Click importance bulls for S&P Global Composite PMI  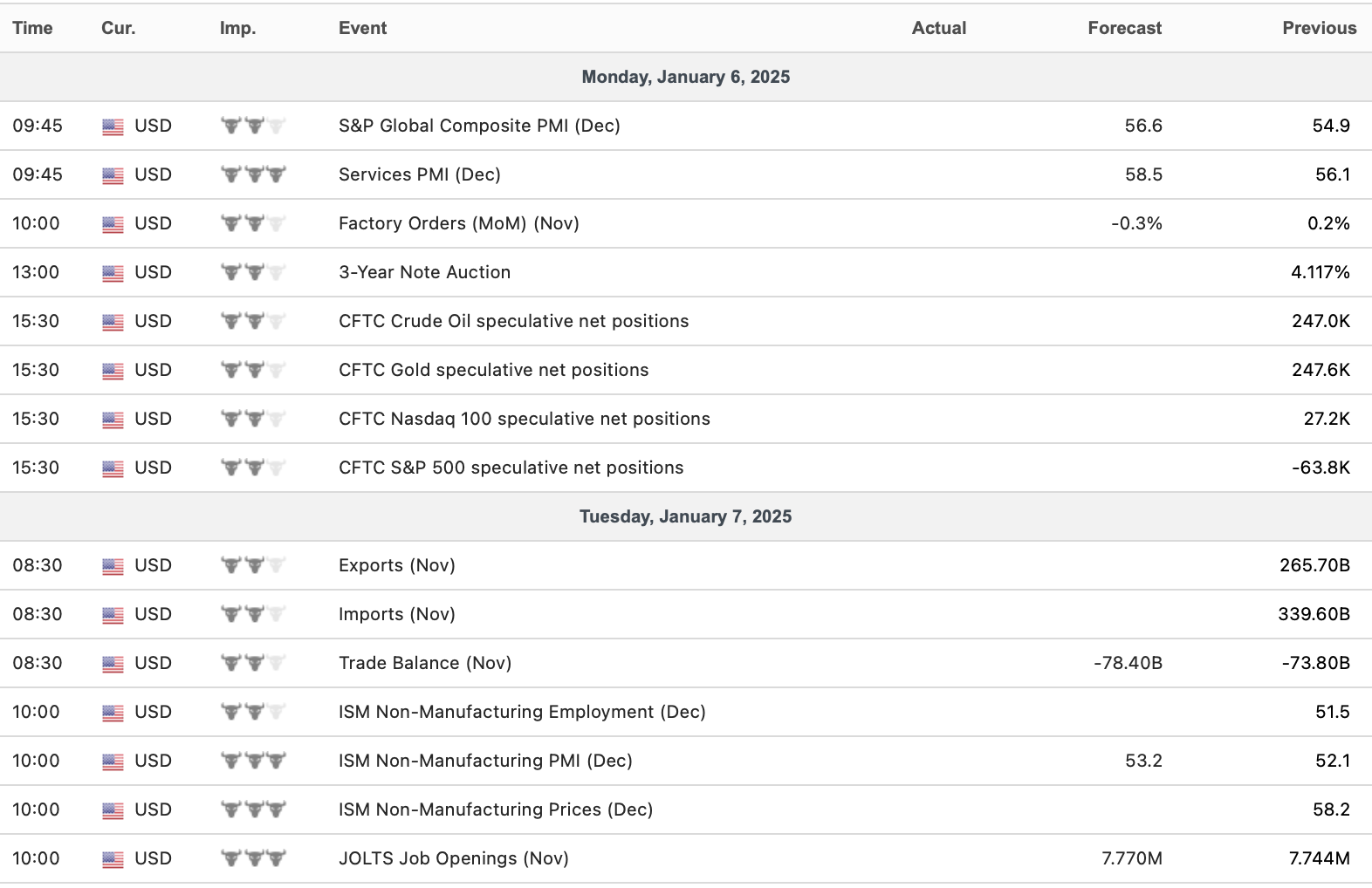coord(253,126)
